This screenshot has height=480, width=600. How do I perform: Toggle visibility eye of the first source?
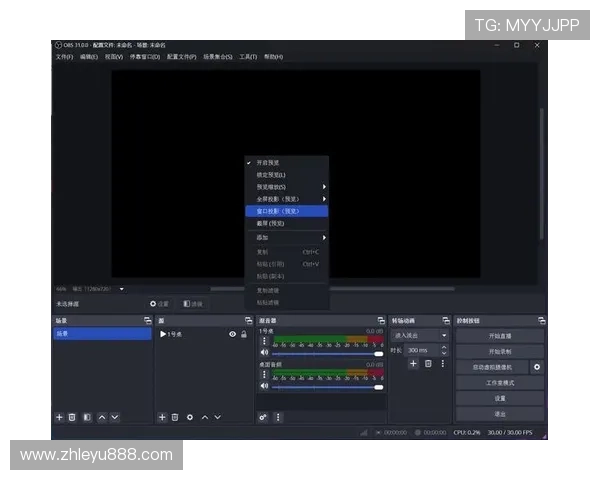232,334
